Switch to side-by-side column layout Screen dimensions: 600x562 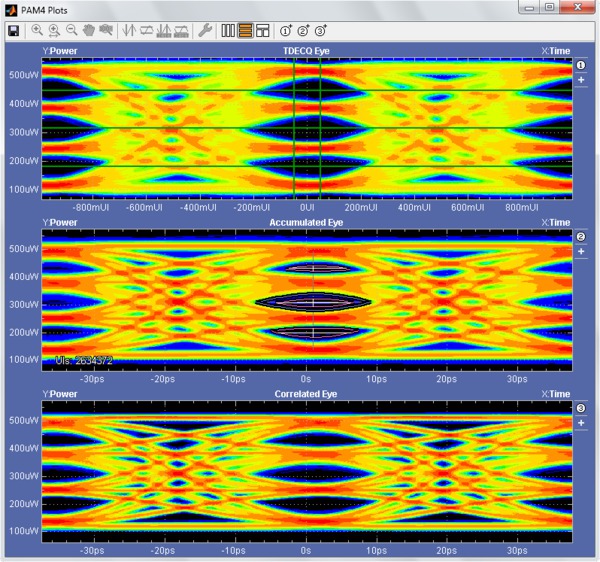click(x=228, y=31)
